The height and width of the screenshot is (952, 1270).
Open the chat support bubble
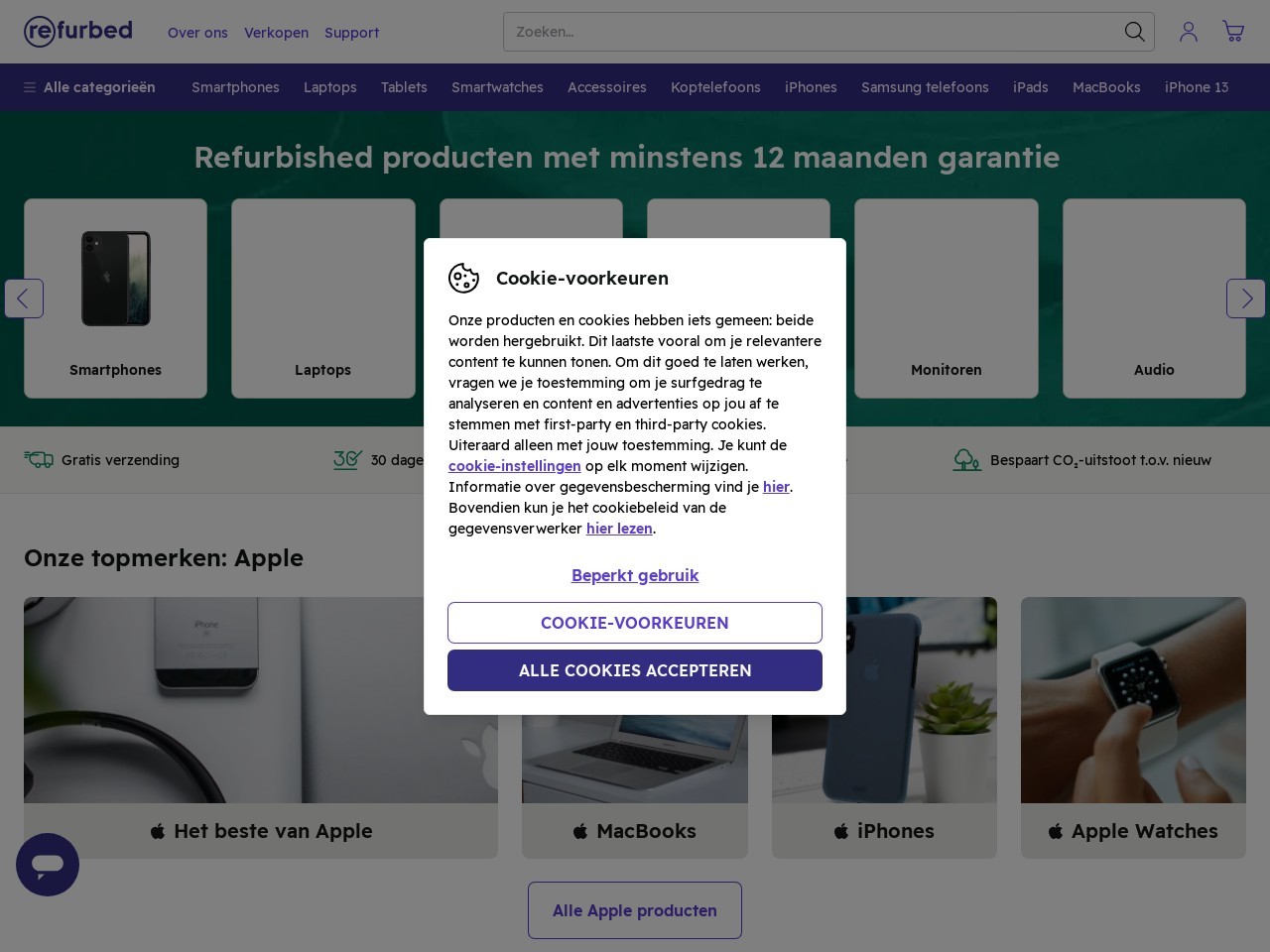pos(48,865)
